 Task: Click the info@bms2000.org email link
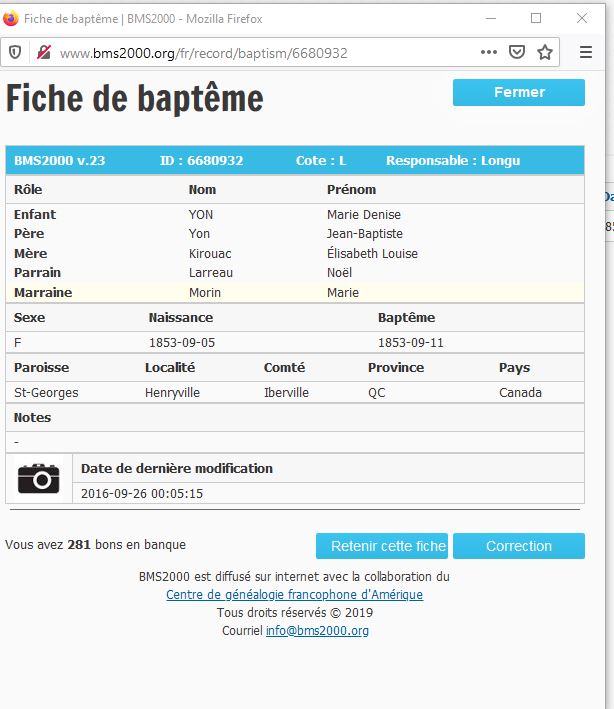(317, 631)
